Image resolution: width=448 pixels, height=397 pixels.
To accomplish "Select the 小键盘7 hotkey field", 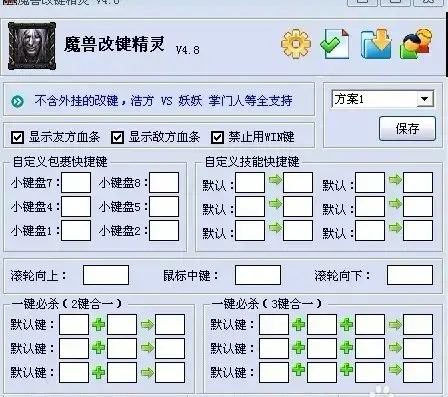I will tap(76, 182).
